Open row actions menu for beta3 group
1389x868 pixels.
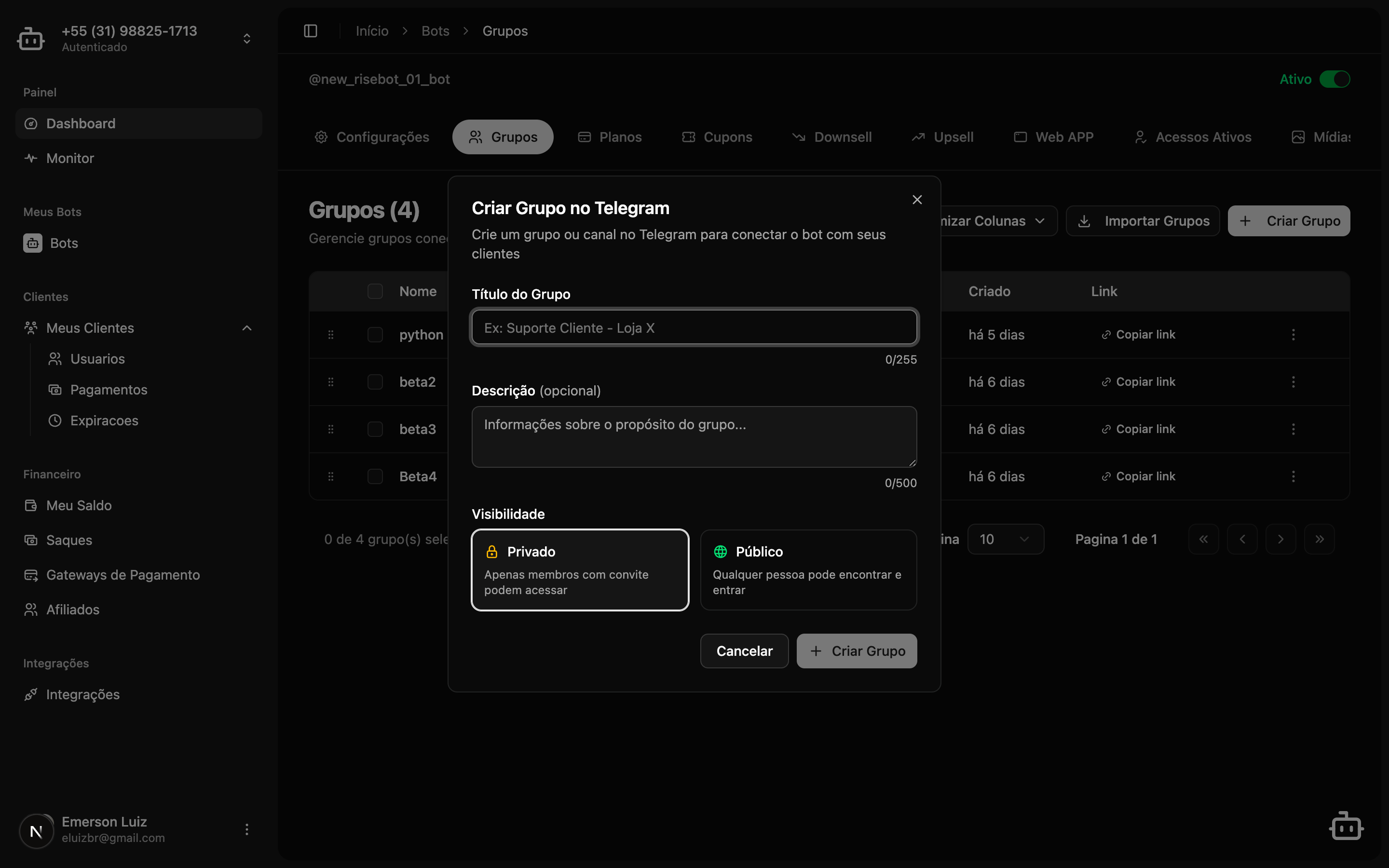1293,429
